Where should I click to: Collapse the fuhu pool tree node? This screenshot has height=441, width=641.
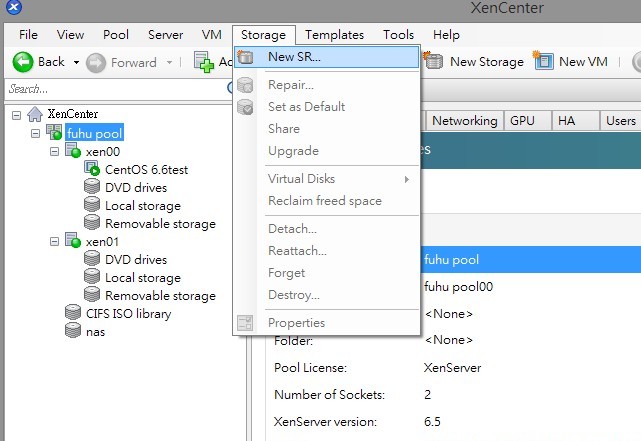click(36, 134)
